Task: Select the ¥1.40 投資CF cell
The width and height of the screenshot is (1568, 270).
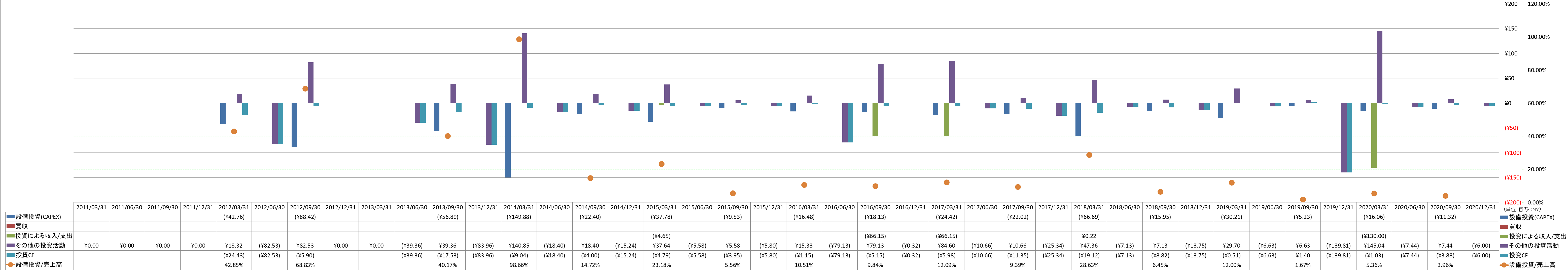Action: click(x=1303, y=255)
